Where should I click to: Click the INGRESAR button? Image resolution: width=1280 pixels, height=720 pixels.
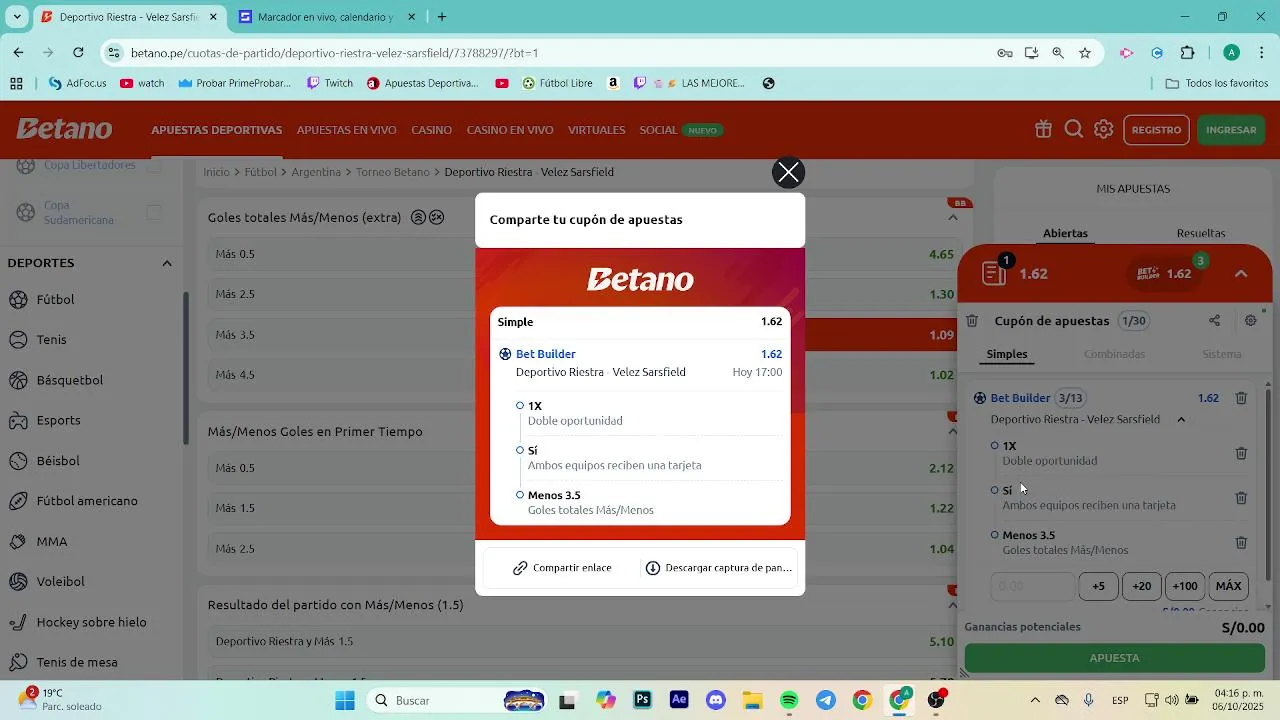[x=1231, y=130]
